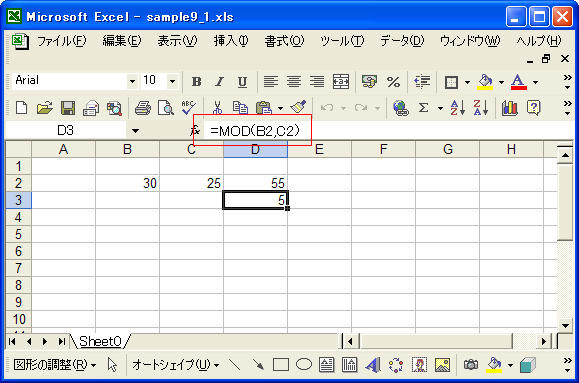Open the 書式 menu
The image size is (579, 383).
[x=284, y=41]
